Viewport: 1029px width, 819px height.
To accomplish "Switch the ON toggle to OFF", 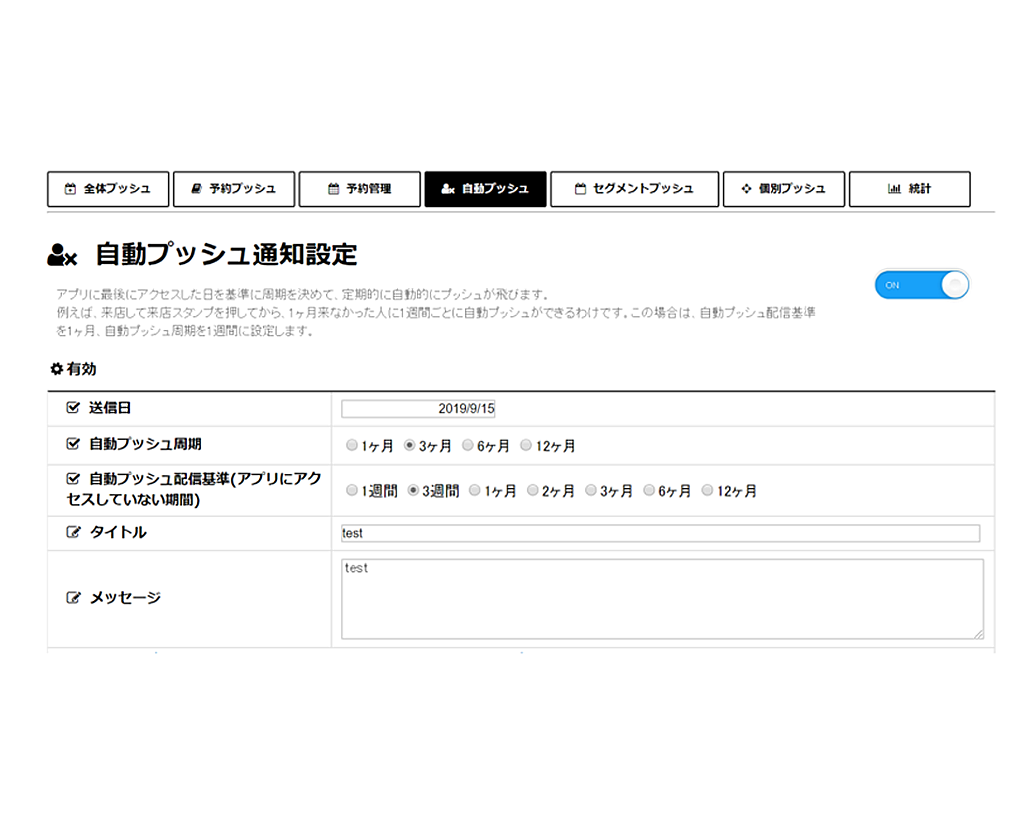I will tap(921, 285).
